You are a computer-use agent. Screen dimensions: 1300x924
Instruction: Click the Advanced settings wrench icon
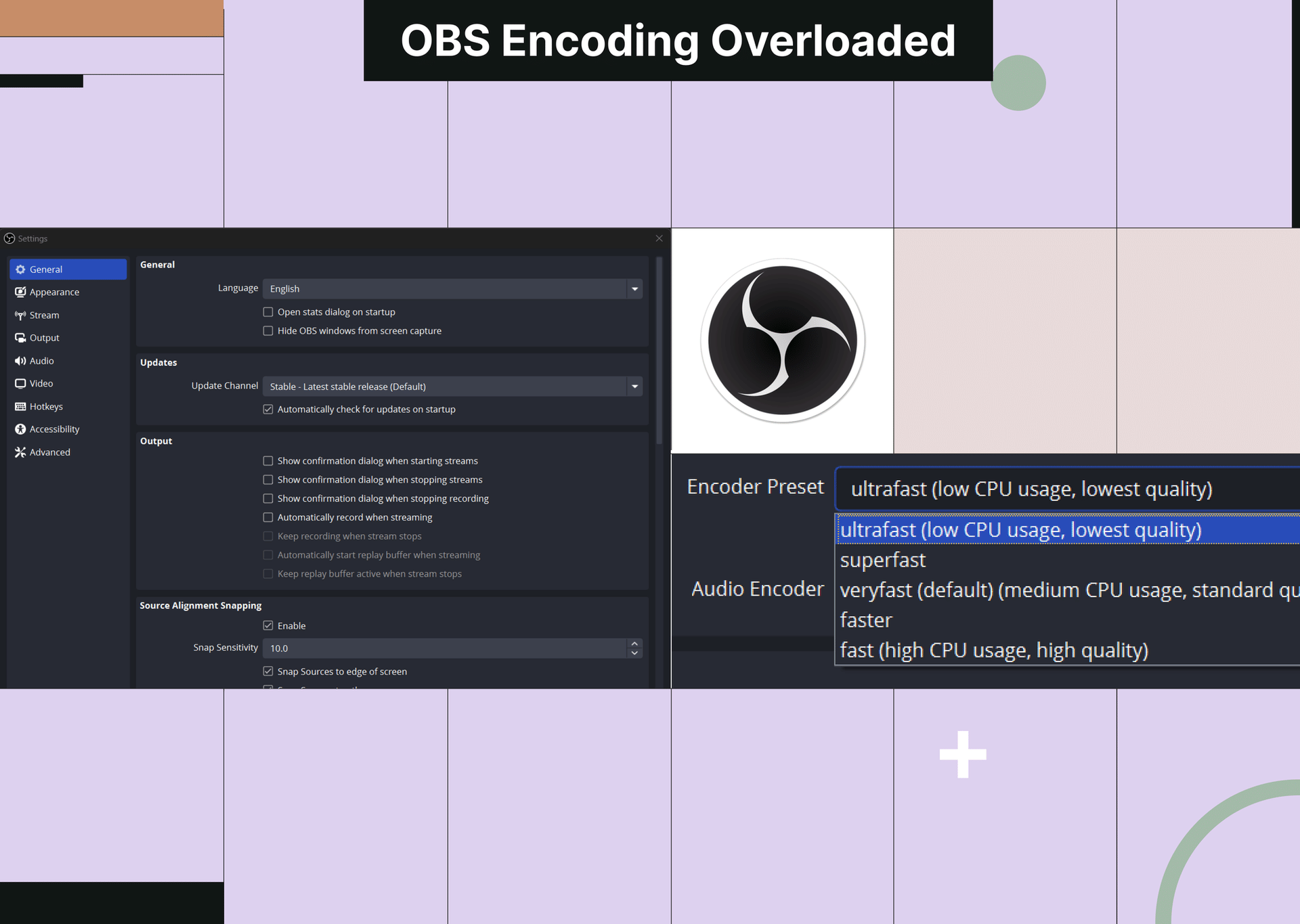[x=20, y=452]
